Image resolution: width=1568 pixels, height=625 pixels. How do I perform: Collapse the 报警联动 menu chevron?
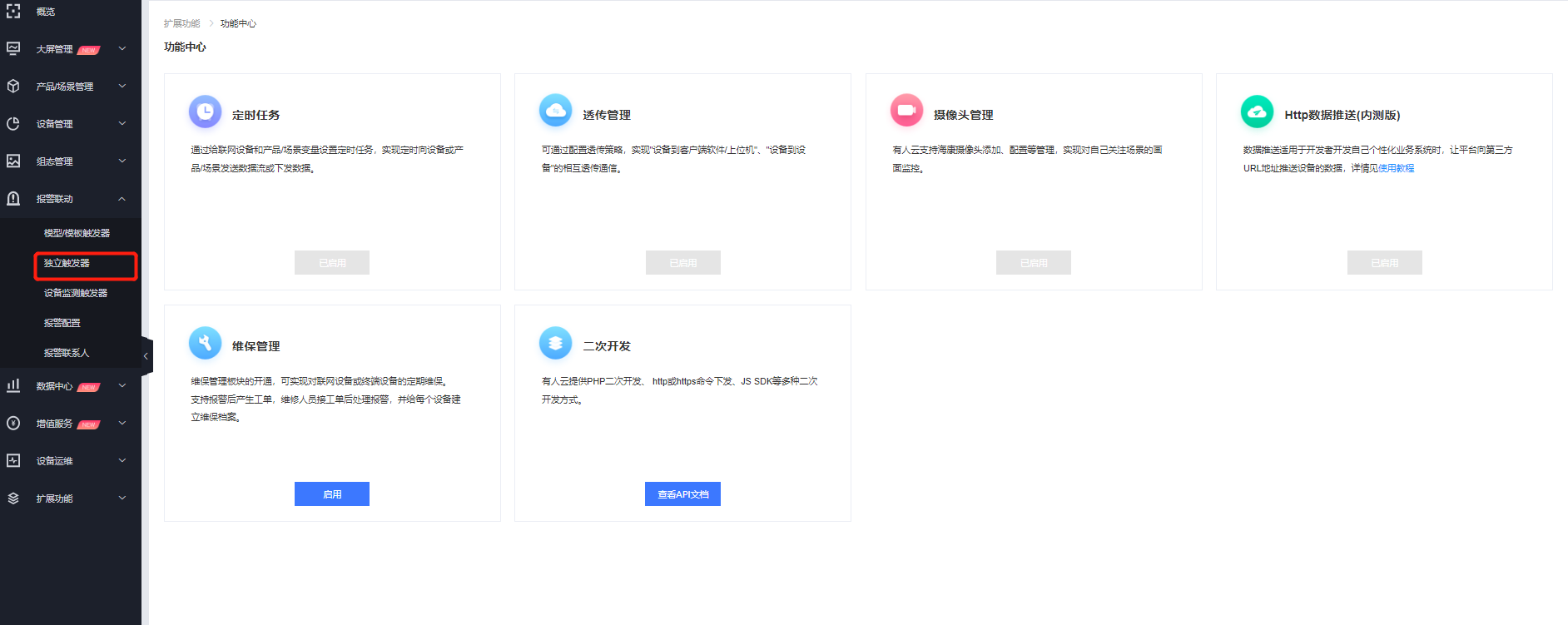[122, 199]
